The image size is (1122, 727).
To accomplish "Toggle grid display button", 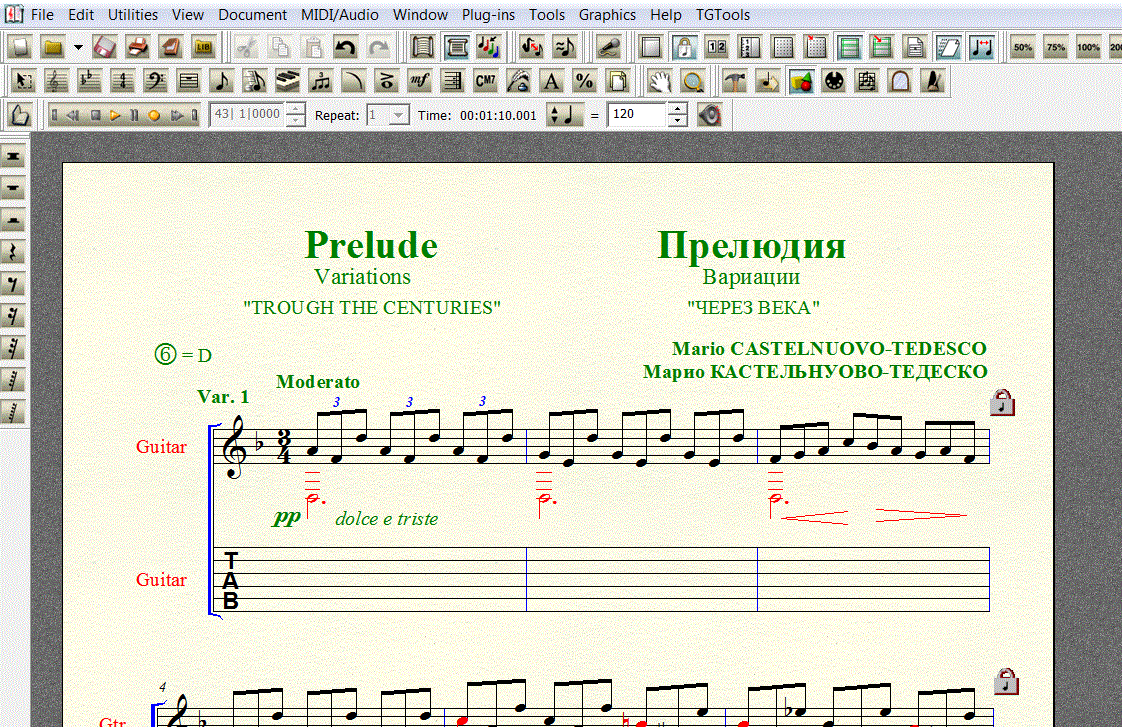I will point(783,47).
